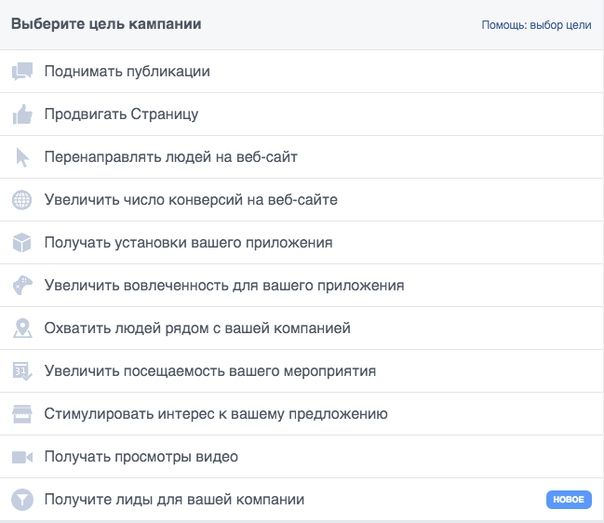Click the video camera icon for video views

[22, 457]
